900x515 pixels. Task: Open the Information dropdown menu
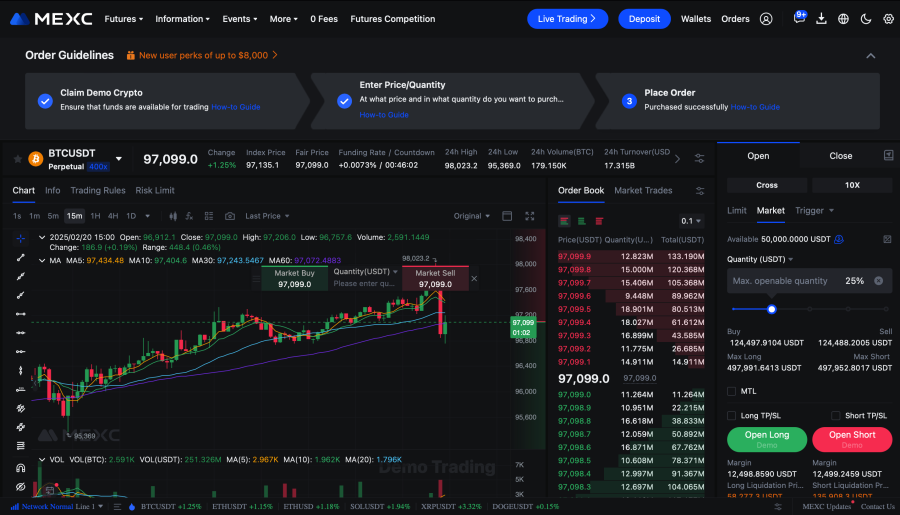point(183,19)
